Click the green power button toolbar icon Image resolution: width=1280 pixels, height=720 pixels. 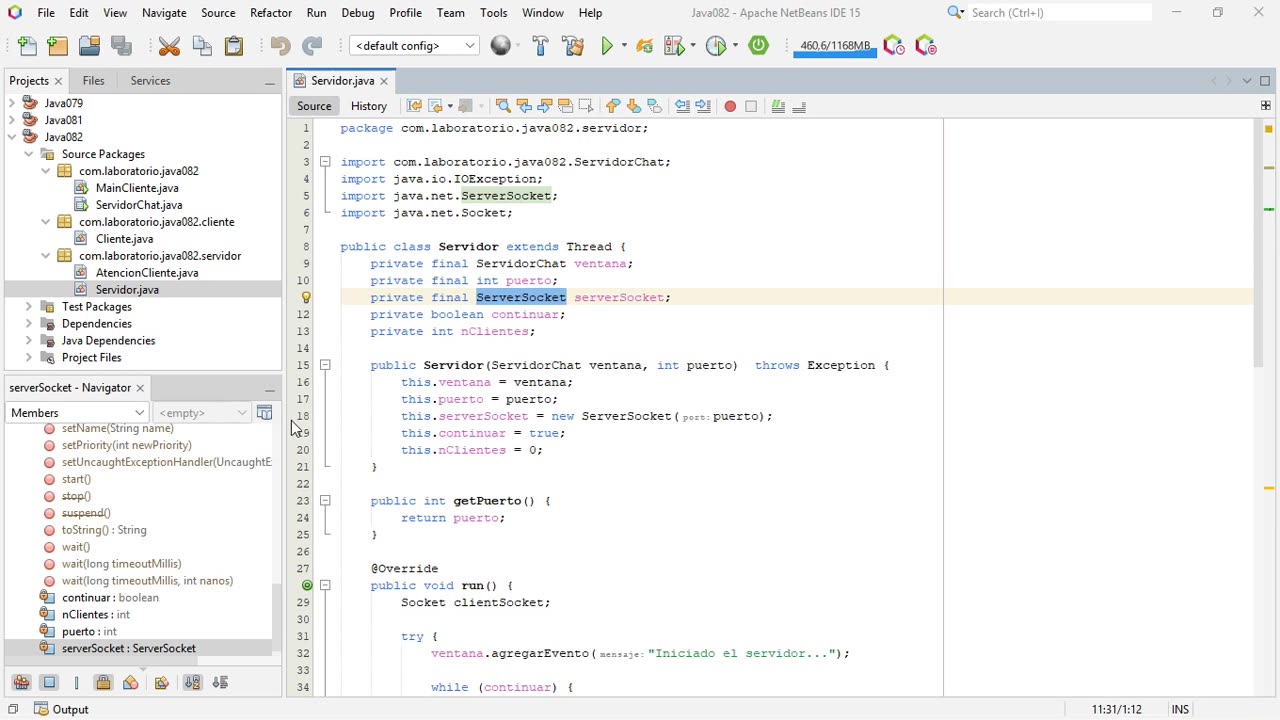coord(759,46)
